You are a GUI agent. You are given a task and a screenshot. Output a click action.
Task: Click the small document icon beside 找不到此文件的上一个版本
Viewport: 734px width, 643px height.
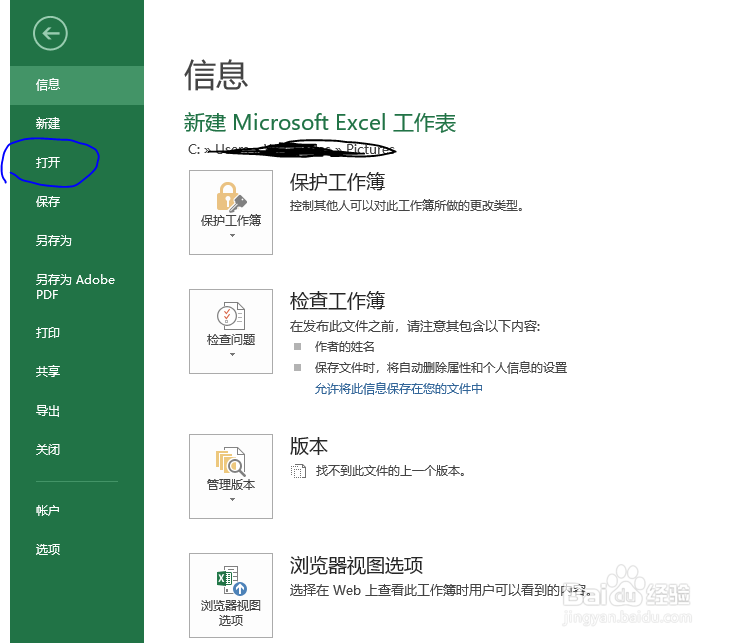click(x=298, y=471)
